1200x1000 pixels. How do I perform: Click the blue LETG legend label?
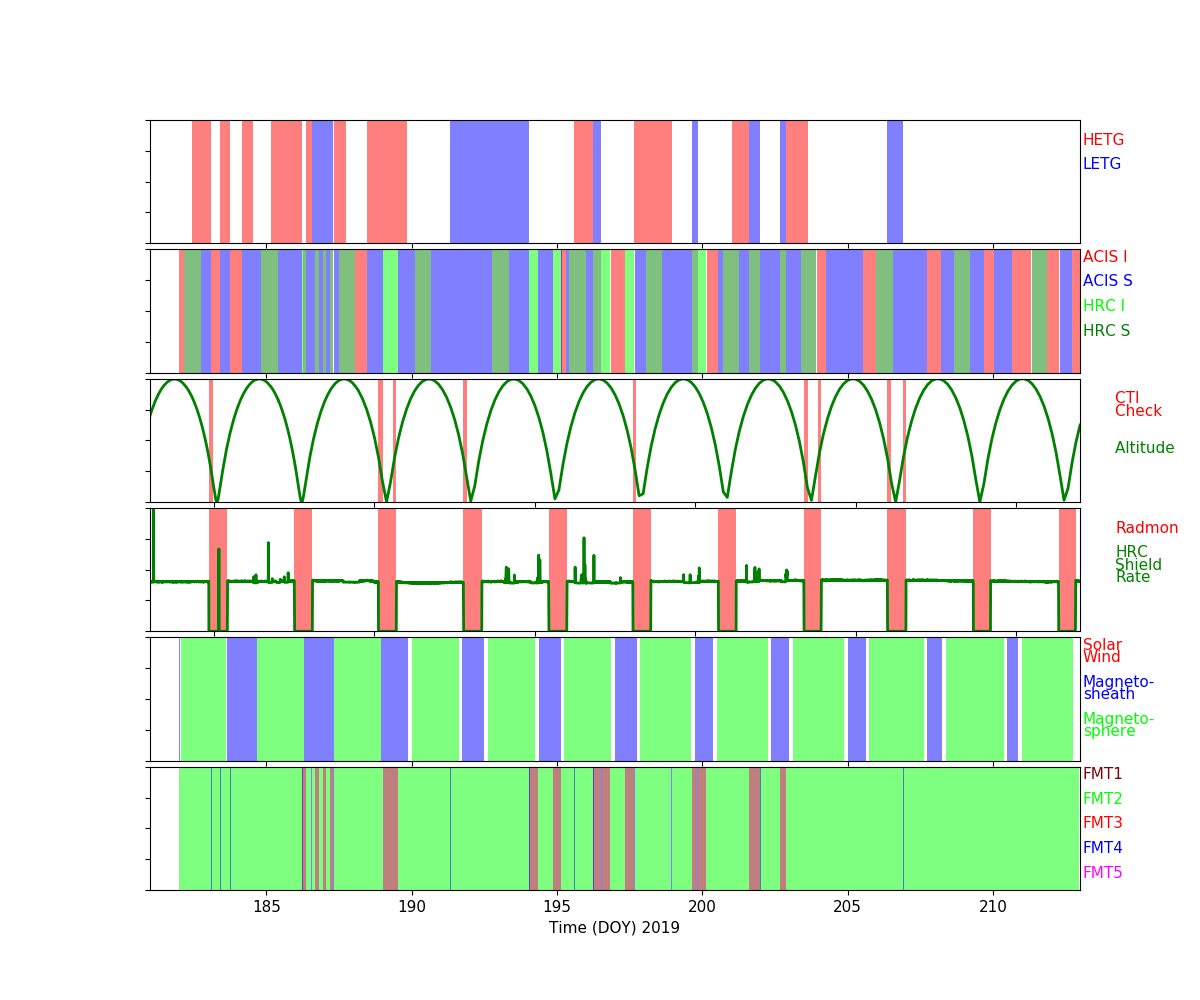[1101, 164]
